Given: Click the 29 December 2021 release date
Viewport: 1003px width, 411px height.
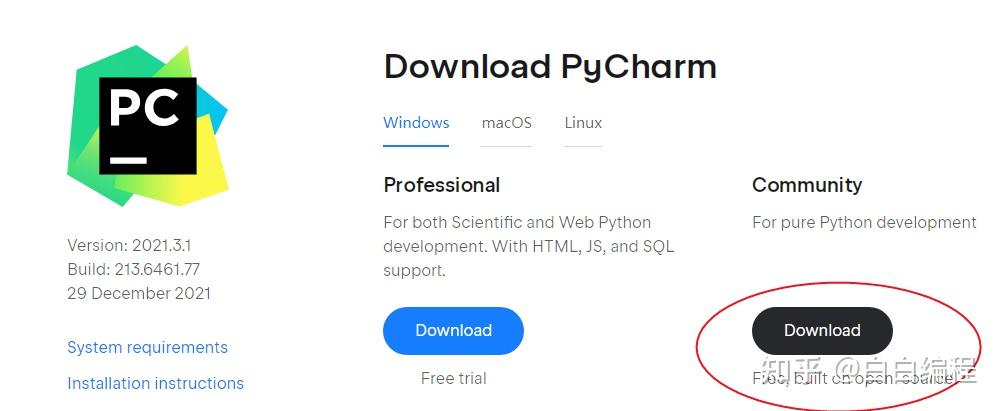Looking at the screenshot, I should (x=139, y=293).
